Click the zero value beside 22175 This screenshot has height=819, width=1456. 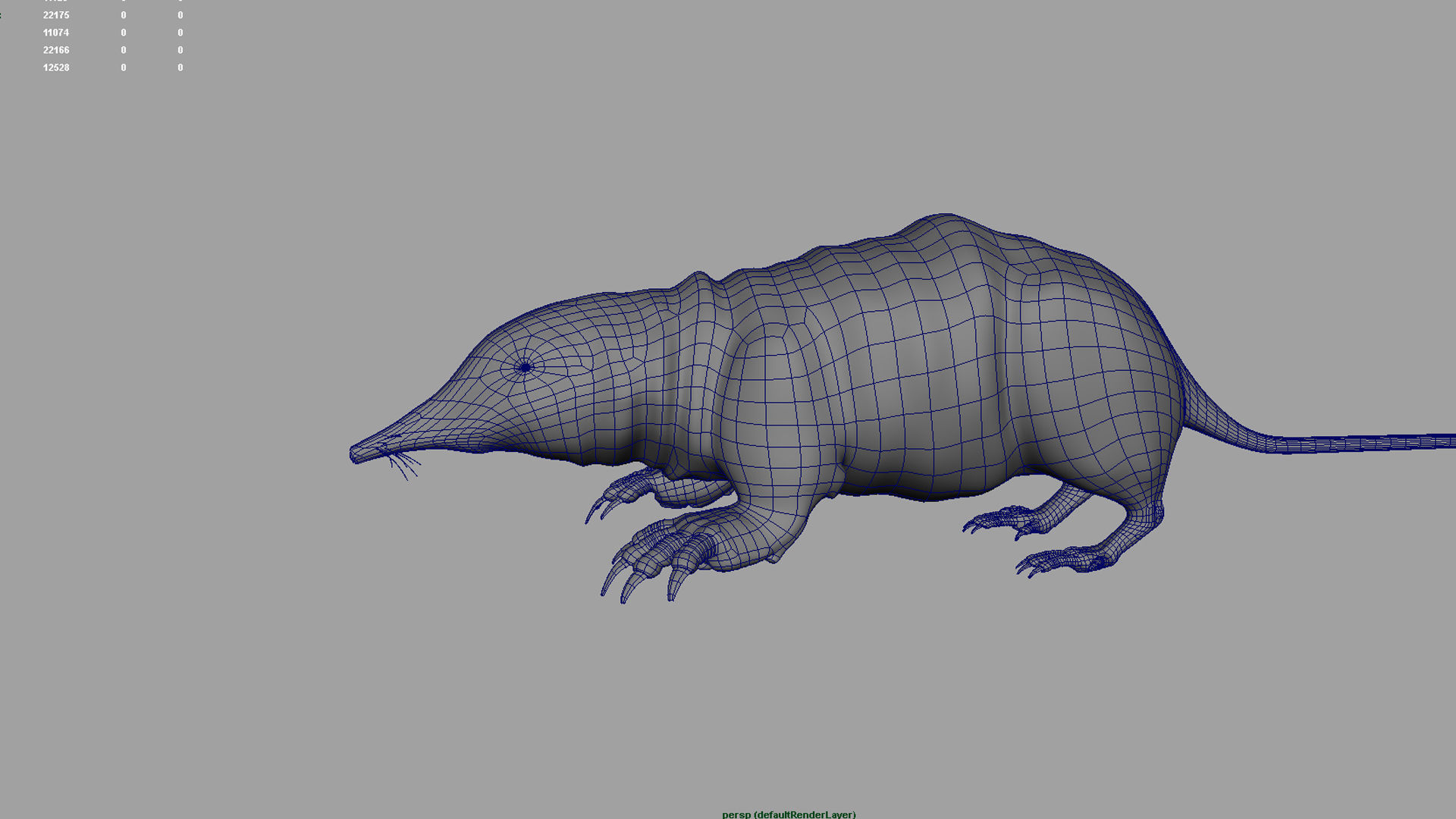(123, 14)
